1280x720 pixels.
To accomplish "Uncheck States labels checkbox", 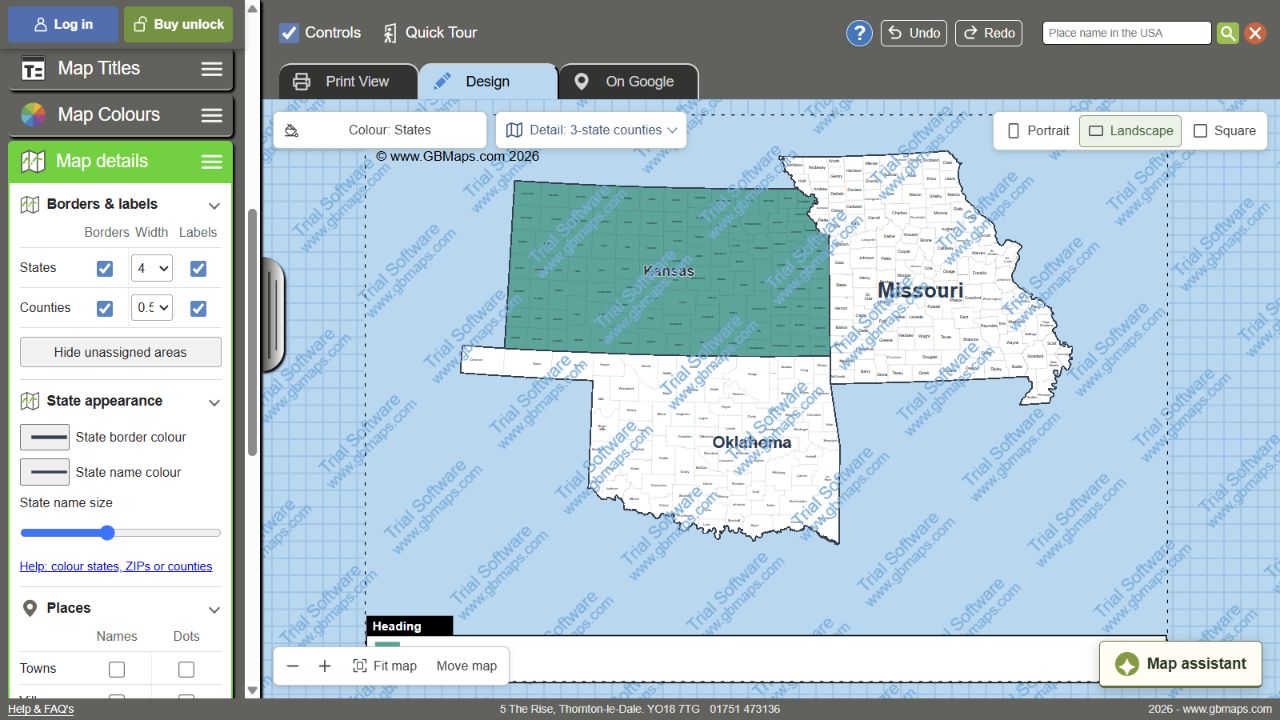I will tap(198, 268).
